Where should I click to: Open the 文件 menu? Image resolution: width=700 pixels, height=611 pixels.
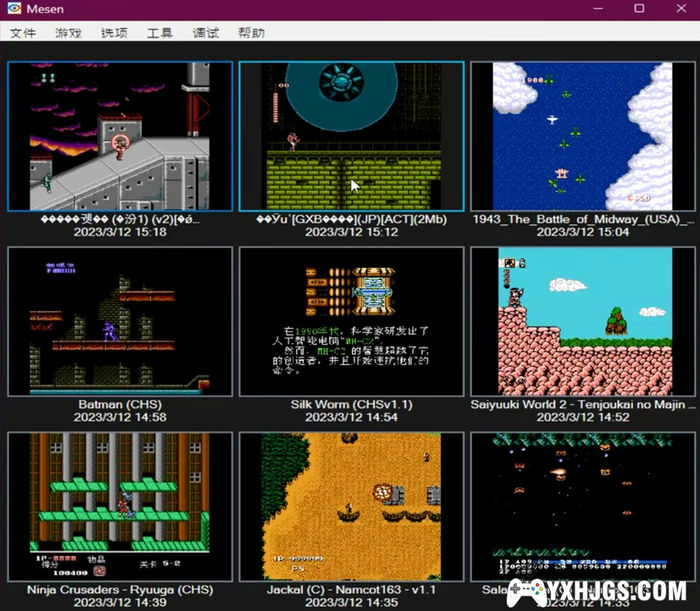pos(23,33)
